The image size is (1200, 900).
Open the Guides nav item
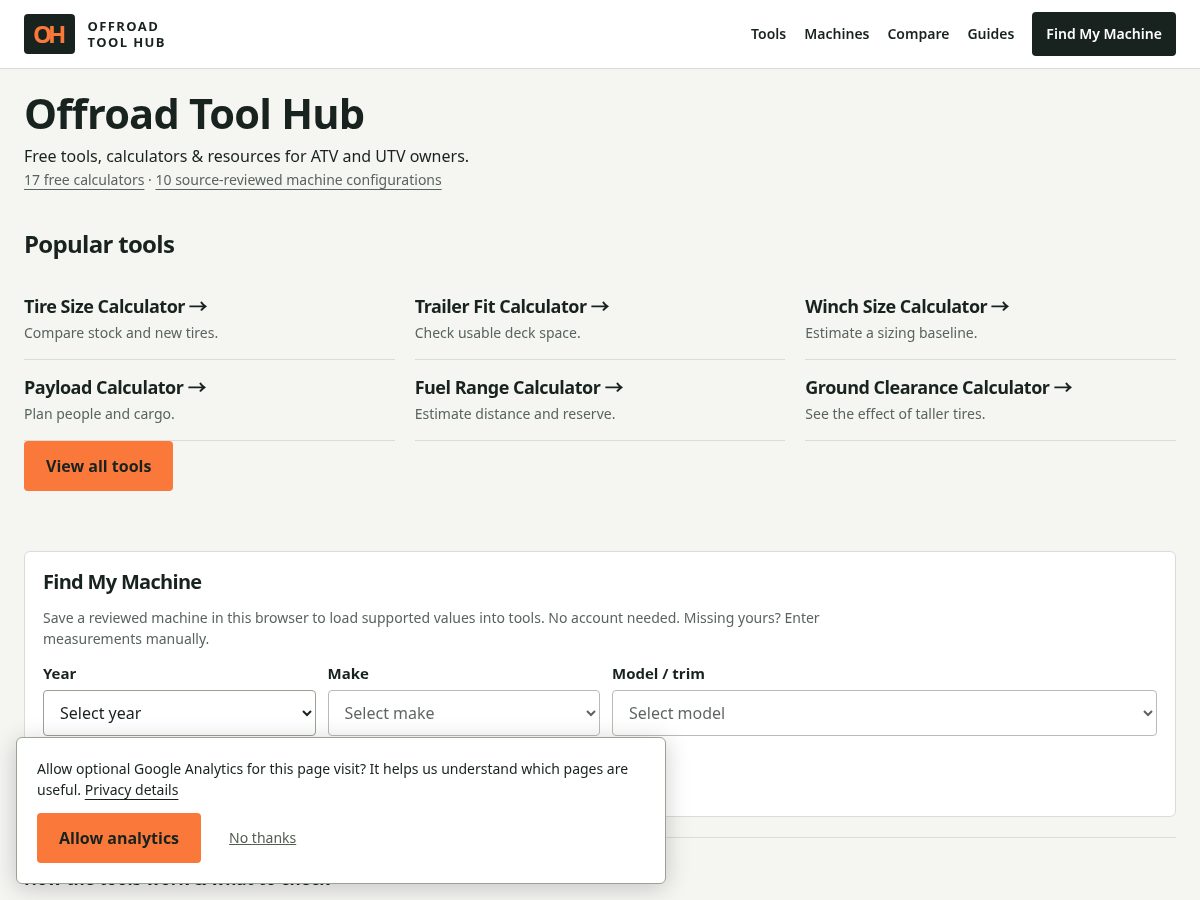pos(990,34)
